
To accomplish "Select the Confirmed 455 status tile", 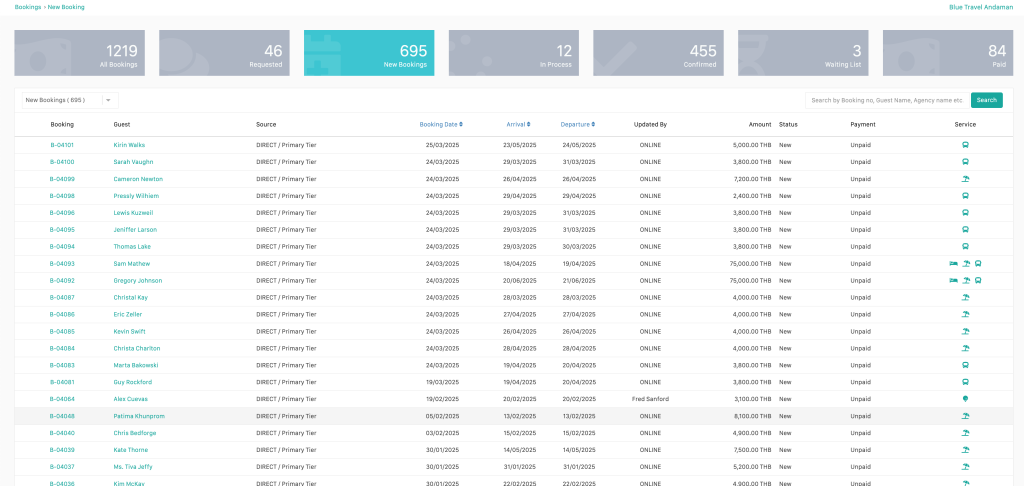I will coord(658,53).
